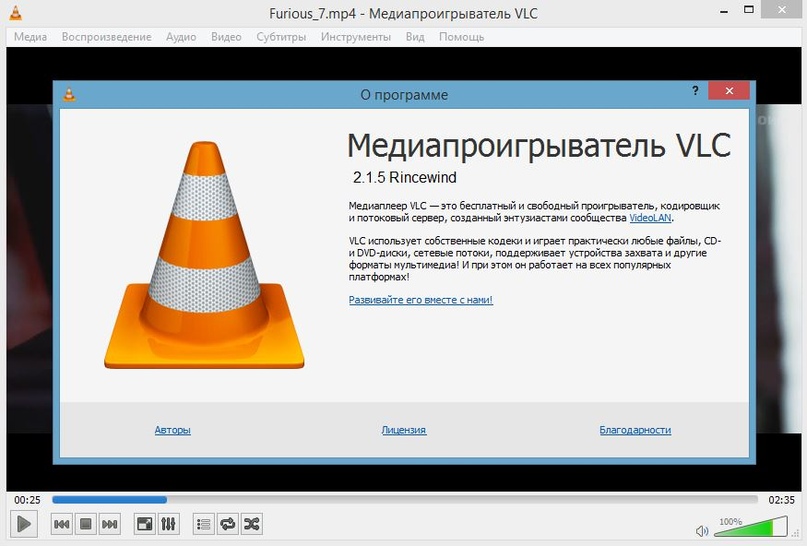Viewport: 807px width, 546px height.
Task: Click the VLC cone icon in main title bar
Action: [16, 12]
